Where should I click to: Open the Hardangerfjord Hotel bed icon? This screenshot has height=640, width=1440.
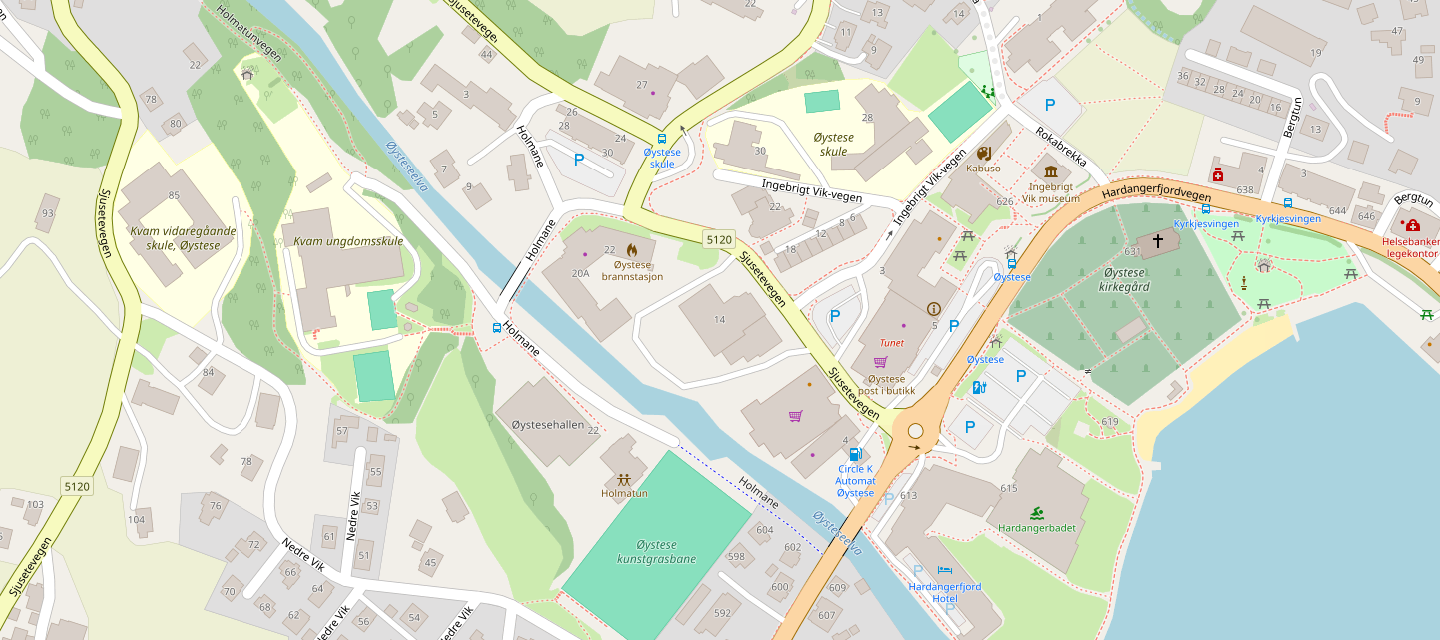click(944, 569)
